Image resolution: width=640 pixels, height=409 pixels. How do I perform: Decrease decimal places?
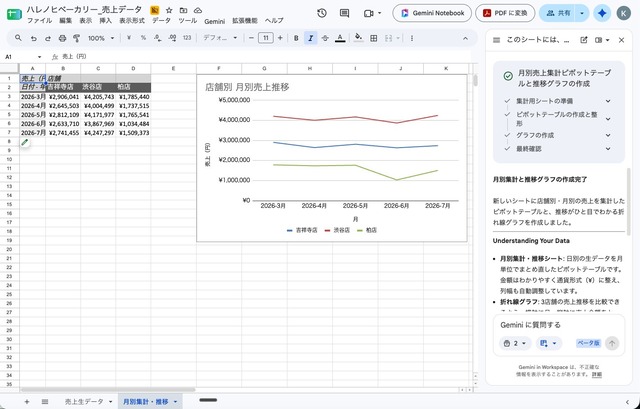(x=158, y=38)
